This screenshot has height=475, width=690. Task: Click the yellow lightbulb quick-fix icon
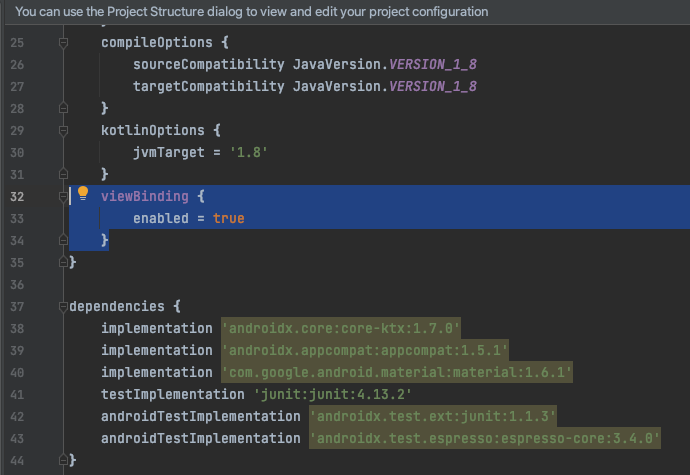pos(83,193)
